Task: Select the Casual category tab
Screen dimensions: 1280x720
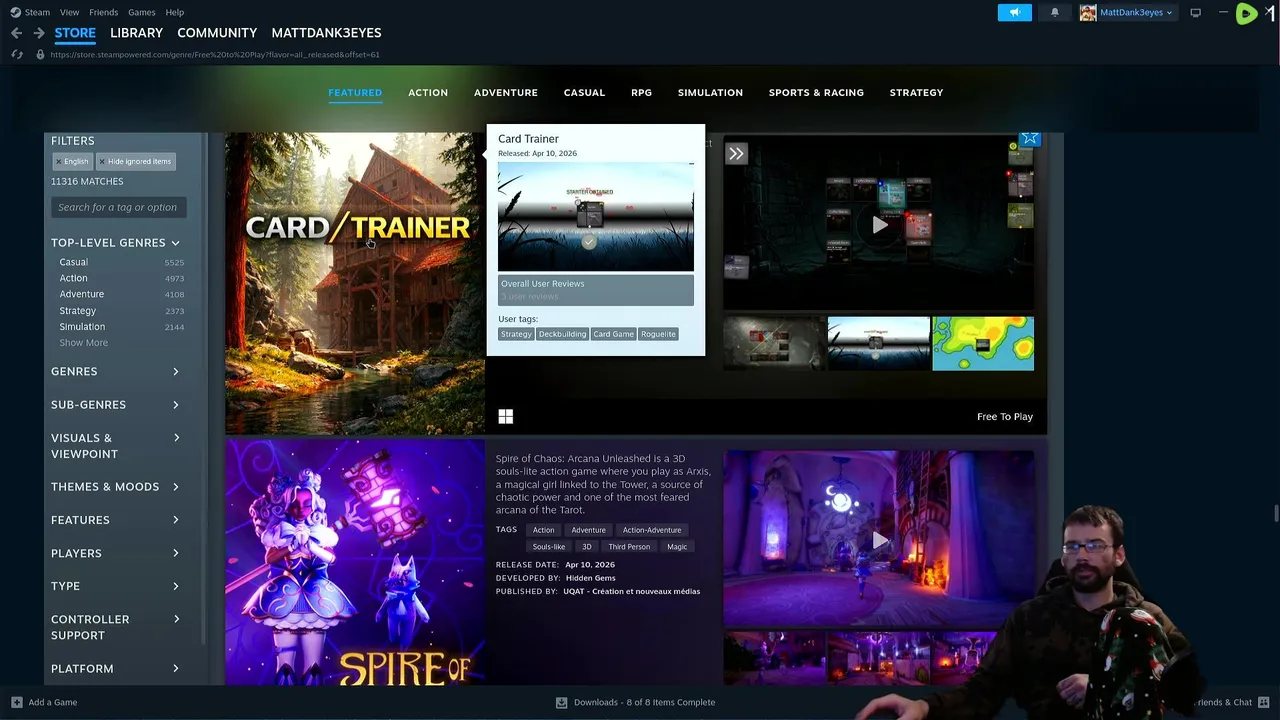Action: click(x=584, y=92)
